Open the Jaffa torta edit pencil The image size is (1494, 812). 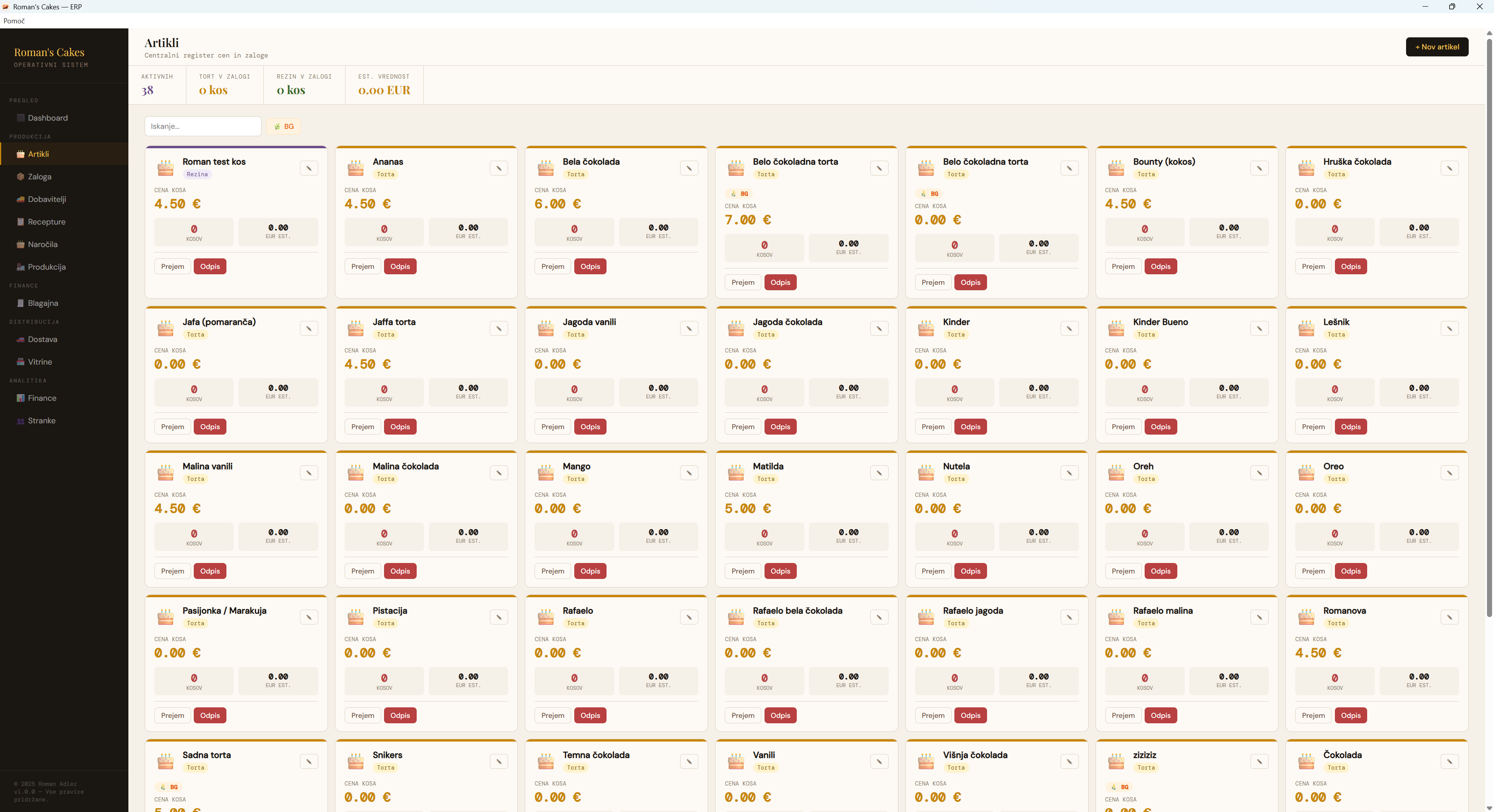tap(499, 328)
